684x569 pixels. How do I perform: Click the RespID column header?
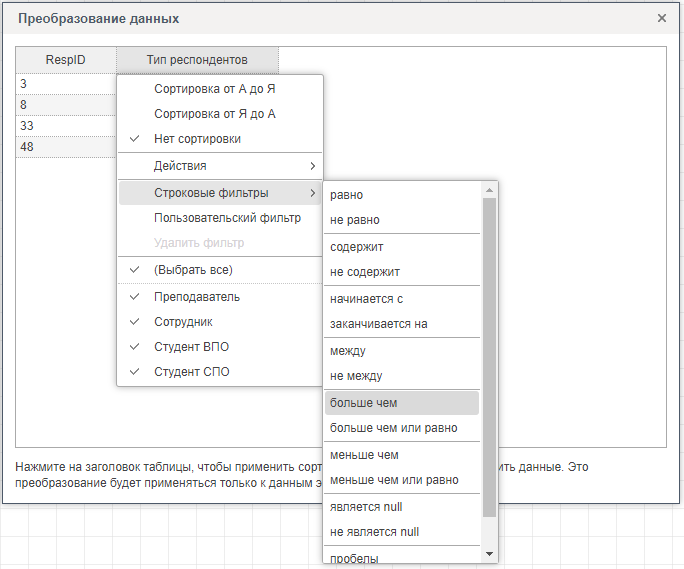[66, 60]
